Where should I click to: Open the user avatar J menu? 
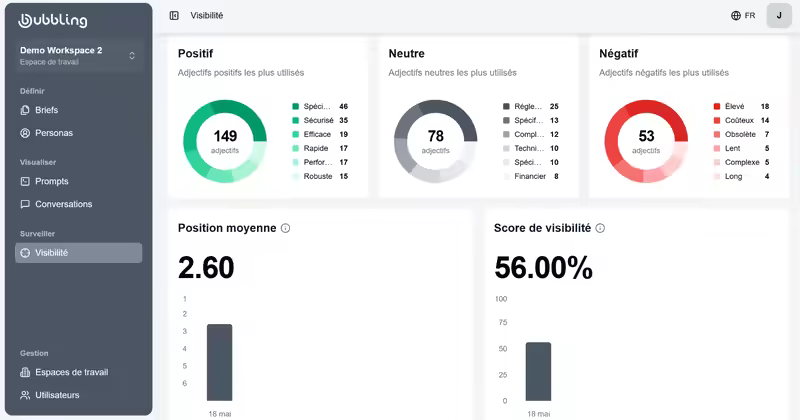779,15
